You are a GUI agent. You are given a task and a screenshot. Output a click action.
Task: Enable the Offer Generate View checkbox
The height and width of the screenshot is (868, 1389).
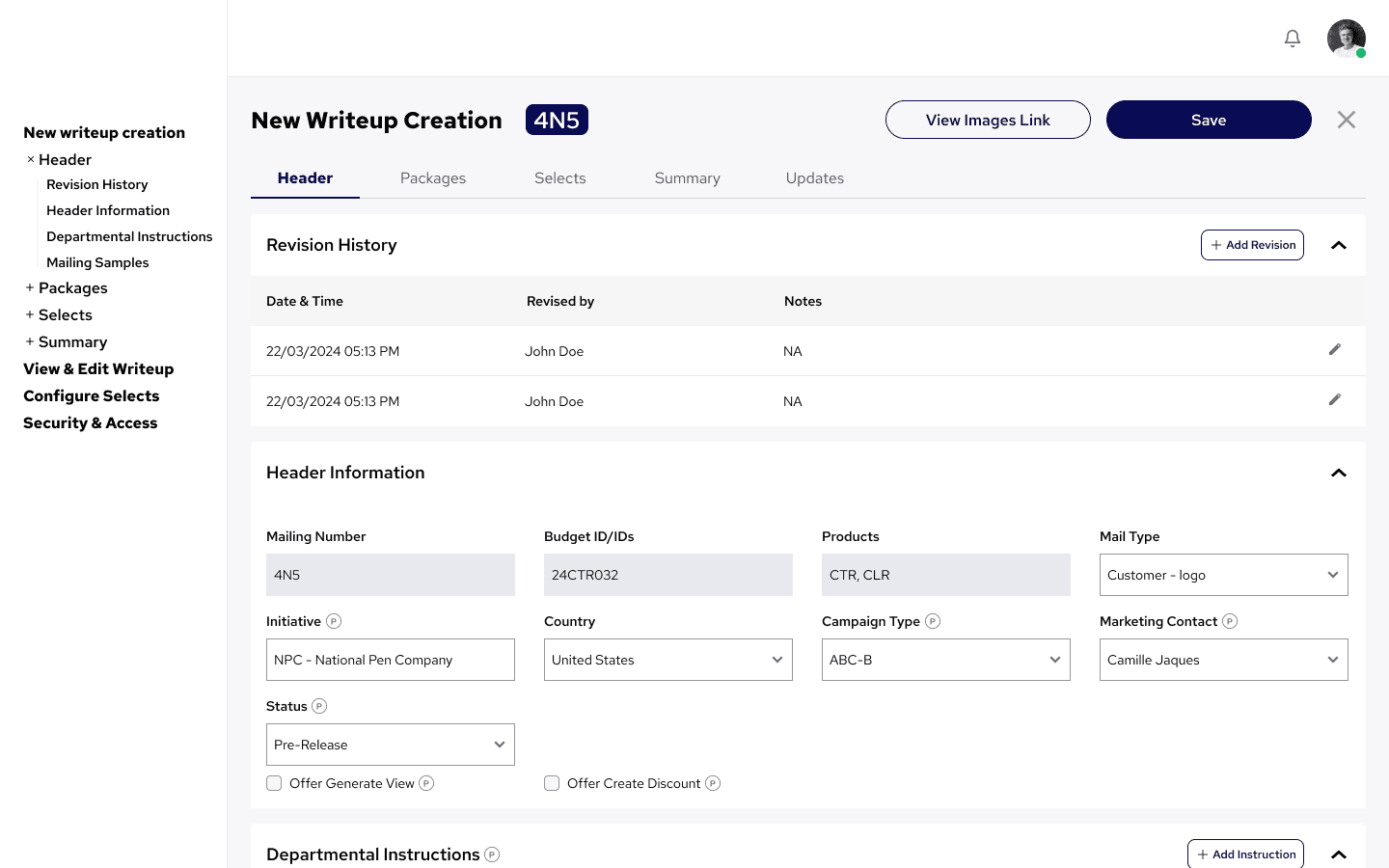274,783
